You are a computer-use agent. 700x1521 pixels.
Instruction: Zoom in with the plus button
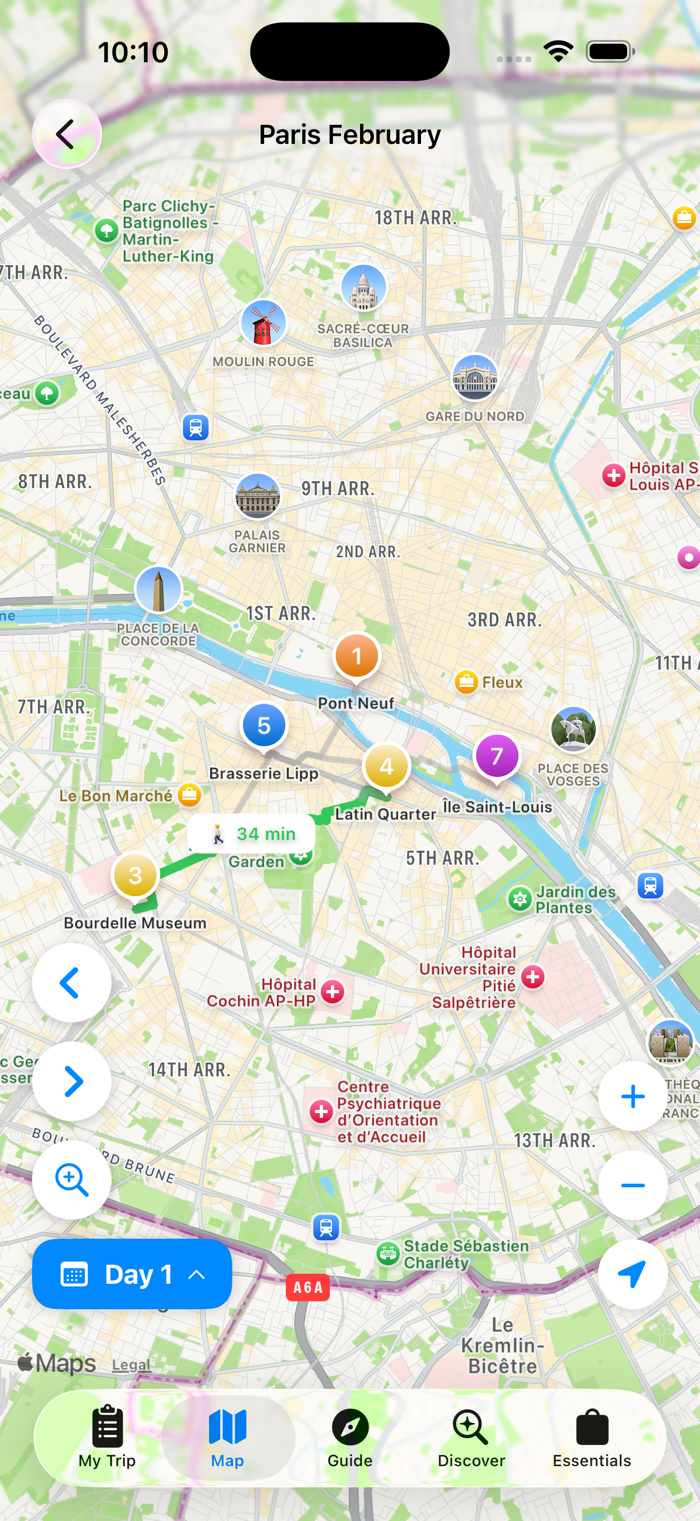point(632,1097)
